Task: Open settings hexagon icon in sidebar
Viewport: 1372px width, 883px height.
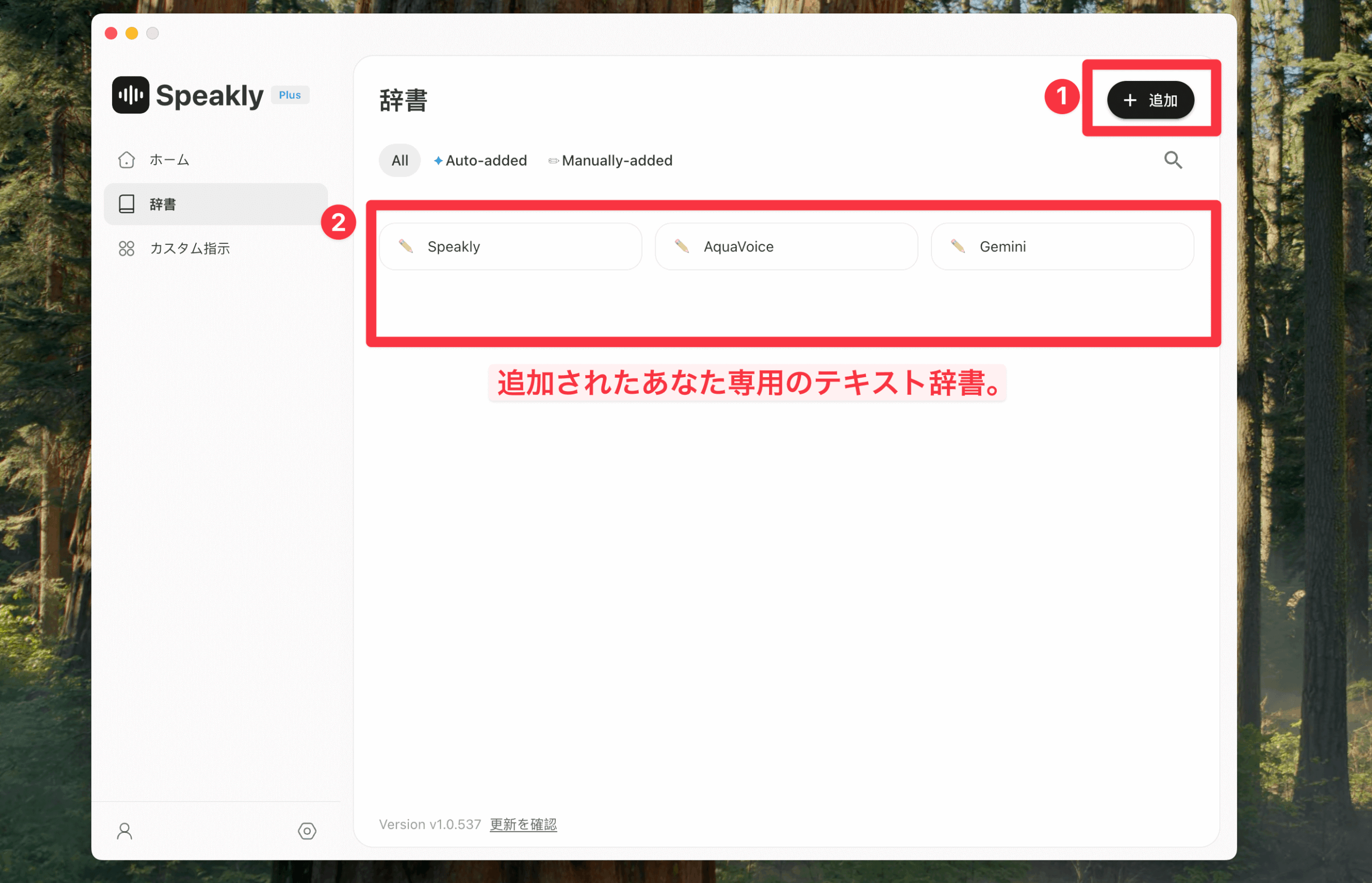Action: click(x=307, y=831)
